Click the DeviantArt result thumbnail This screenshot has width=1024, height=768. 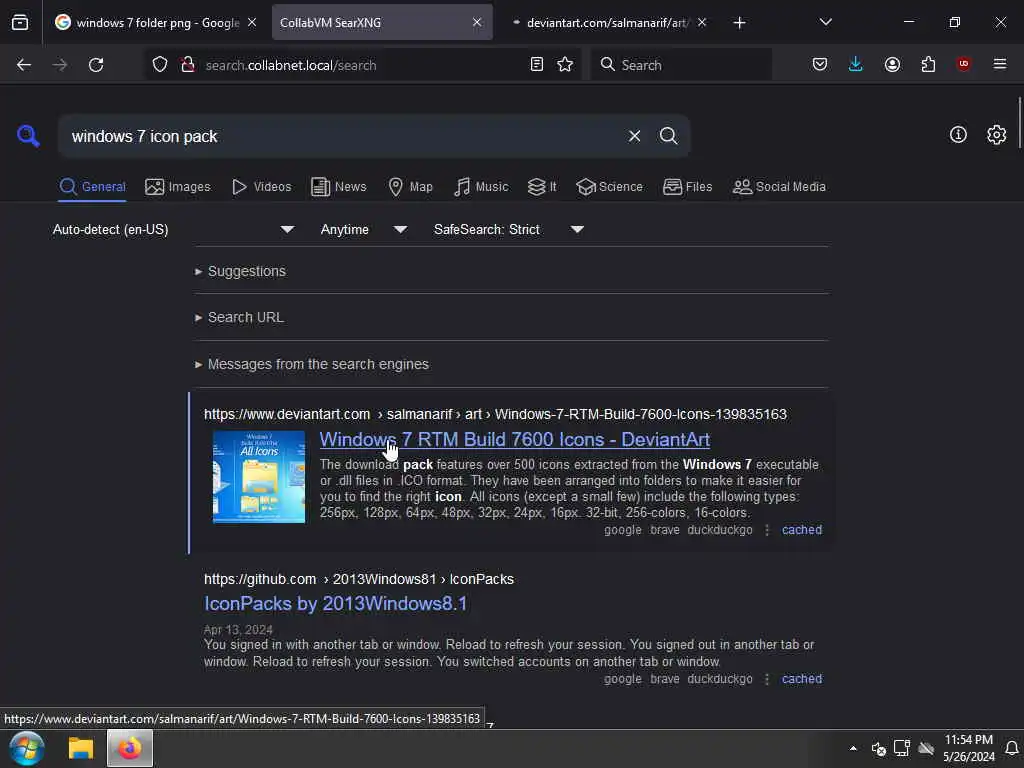tap(259, 477)
